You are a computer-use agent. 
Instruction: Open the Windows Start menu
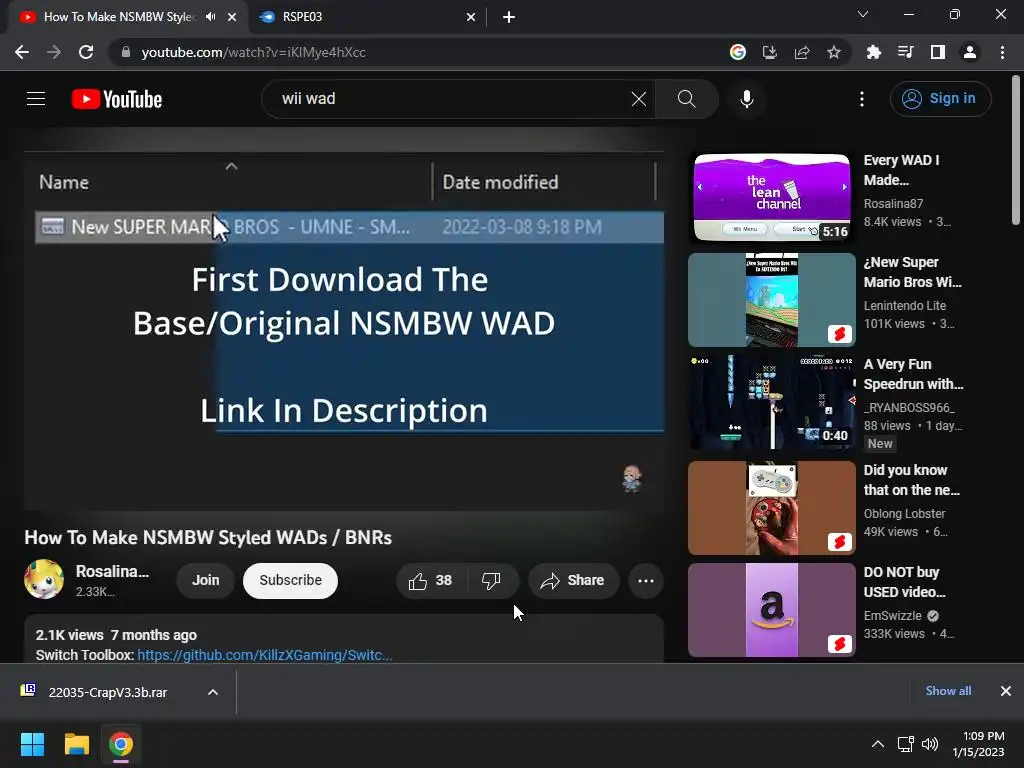click(32, 744)
